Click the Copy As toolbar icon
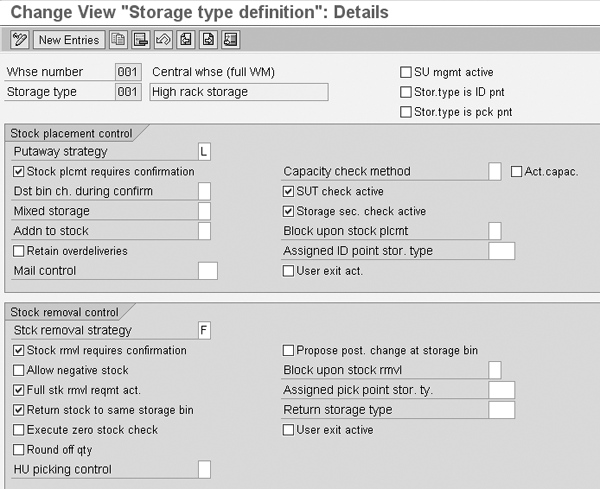 pyautogui.click(x=119, y=40)
